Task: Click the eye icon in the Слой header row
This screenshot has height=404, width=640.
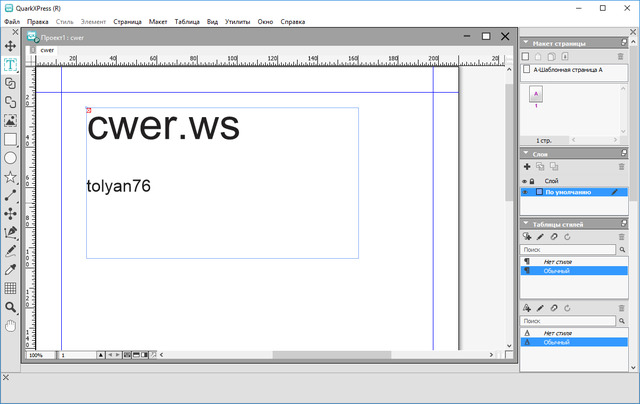Action: (525, 181)
